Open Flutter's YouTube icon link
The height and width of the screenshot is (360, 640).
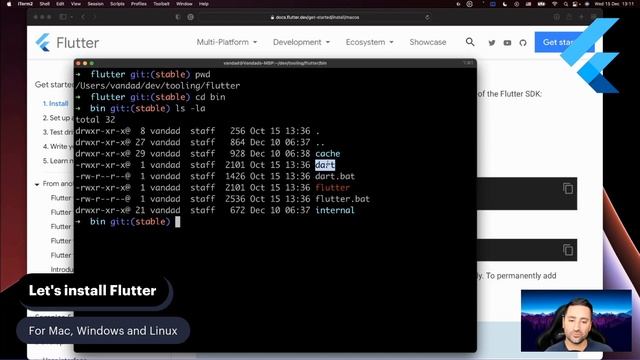click(x=507, y=42)
